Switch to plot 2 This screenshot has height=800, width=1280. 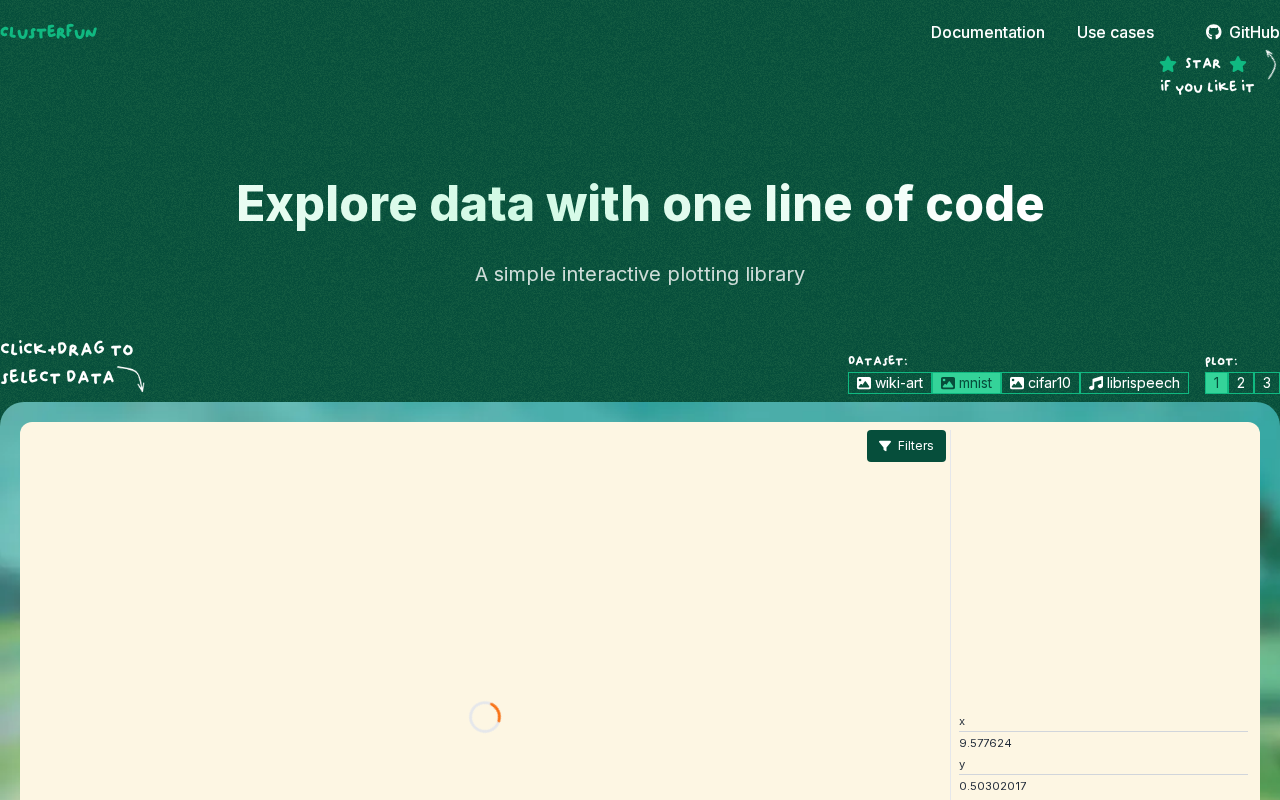[1241, 383]
